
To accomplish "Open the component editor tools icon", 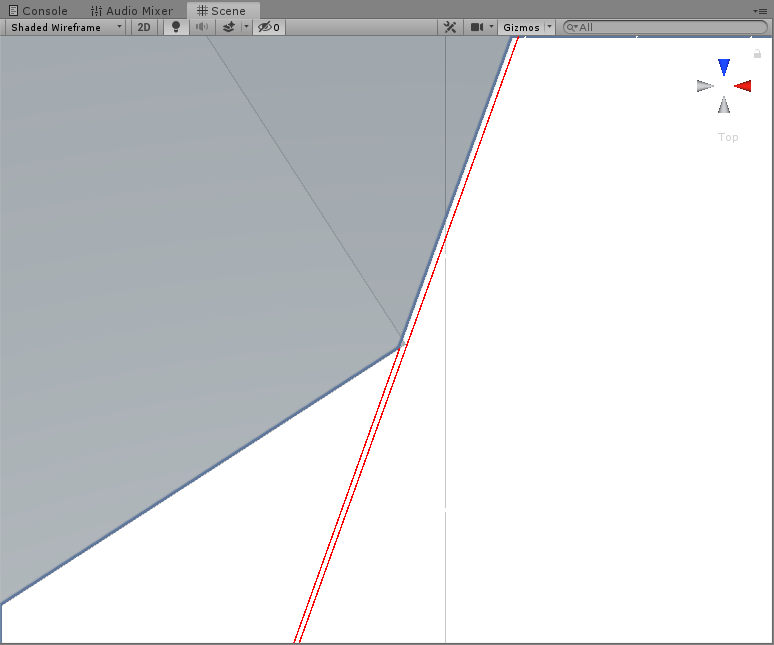I will pyautogui.click(x=450, y=27).
